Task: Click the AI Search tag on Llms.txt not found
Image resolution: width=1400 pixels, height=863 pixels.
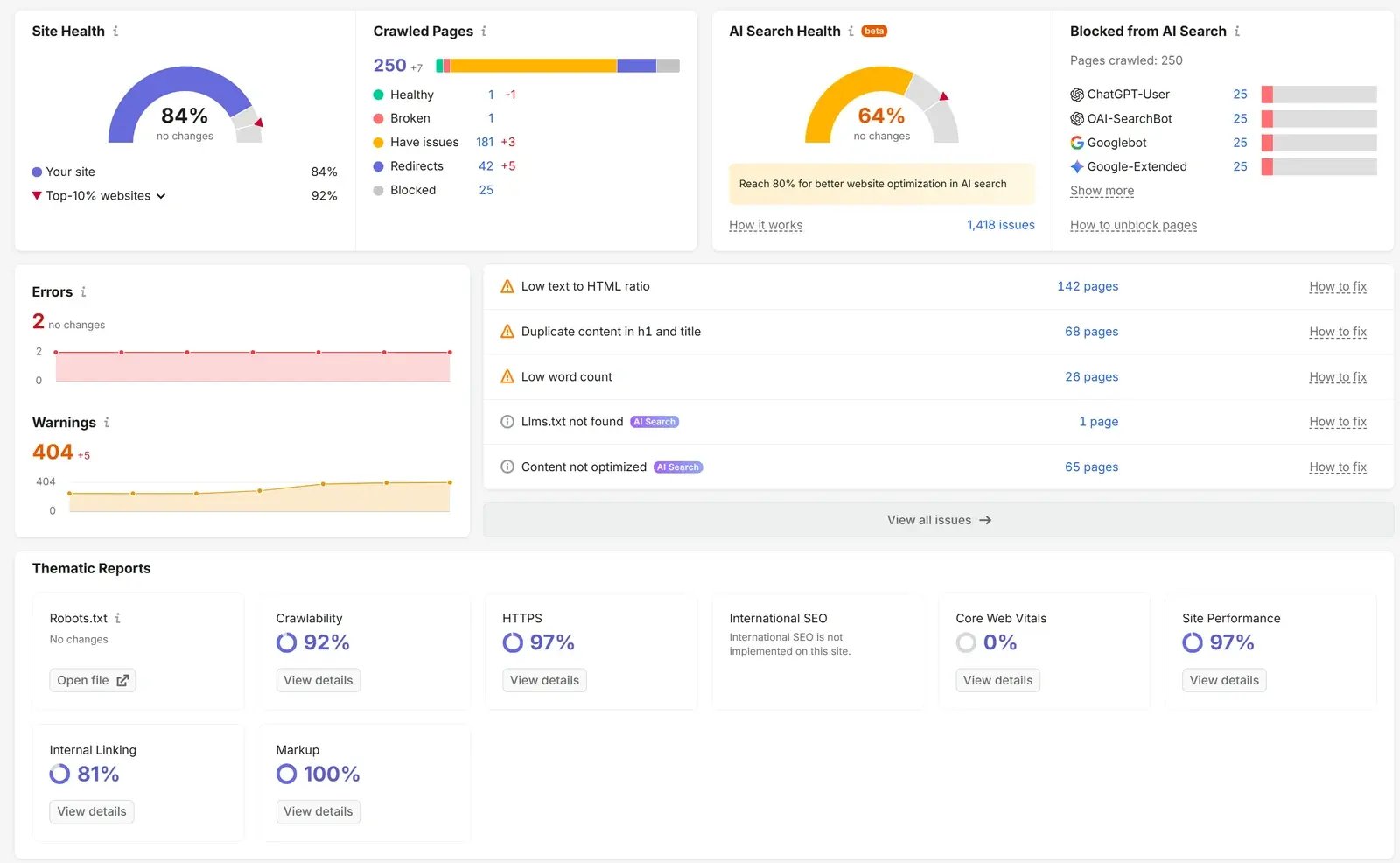Action: (x=654, y=422)
